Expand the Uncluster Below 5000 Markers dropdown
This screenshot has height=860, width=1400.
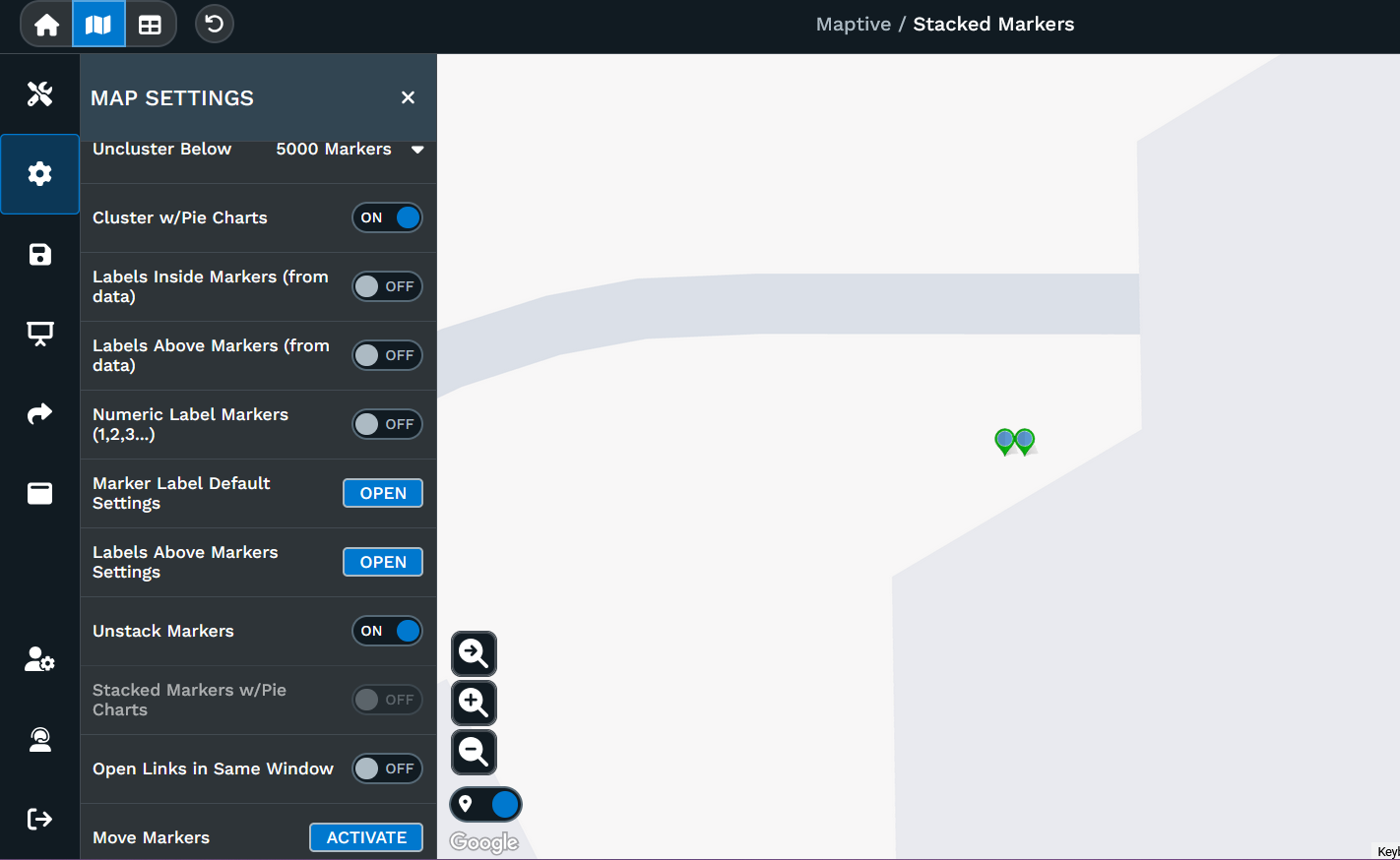350,149
